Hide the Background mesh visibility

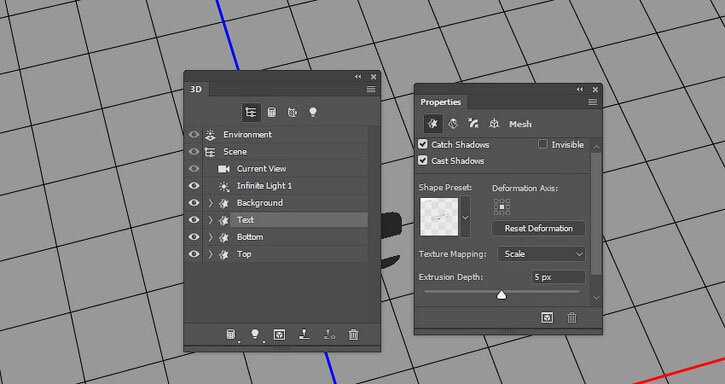[194, 203]
